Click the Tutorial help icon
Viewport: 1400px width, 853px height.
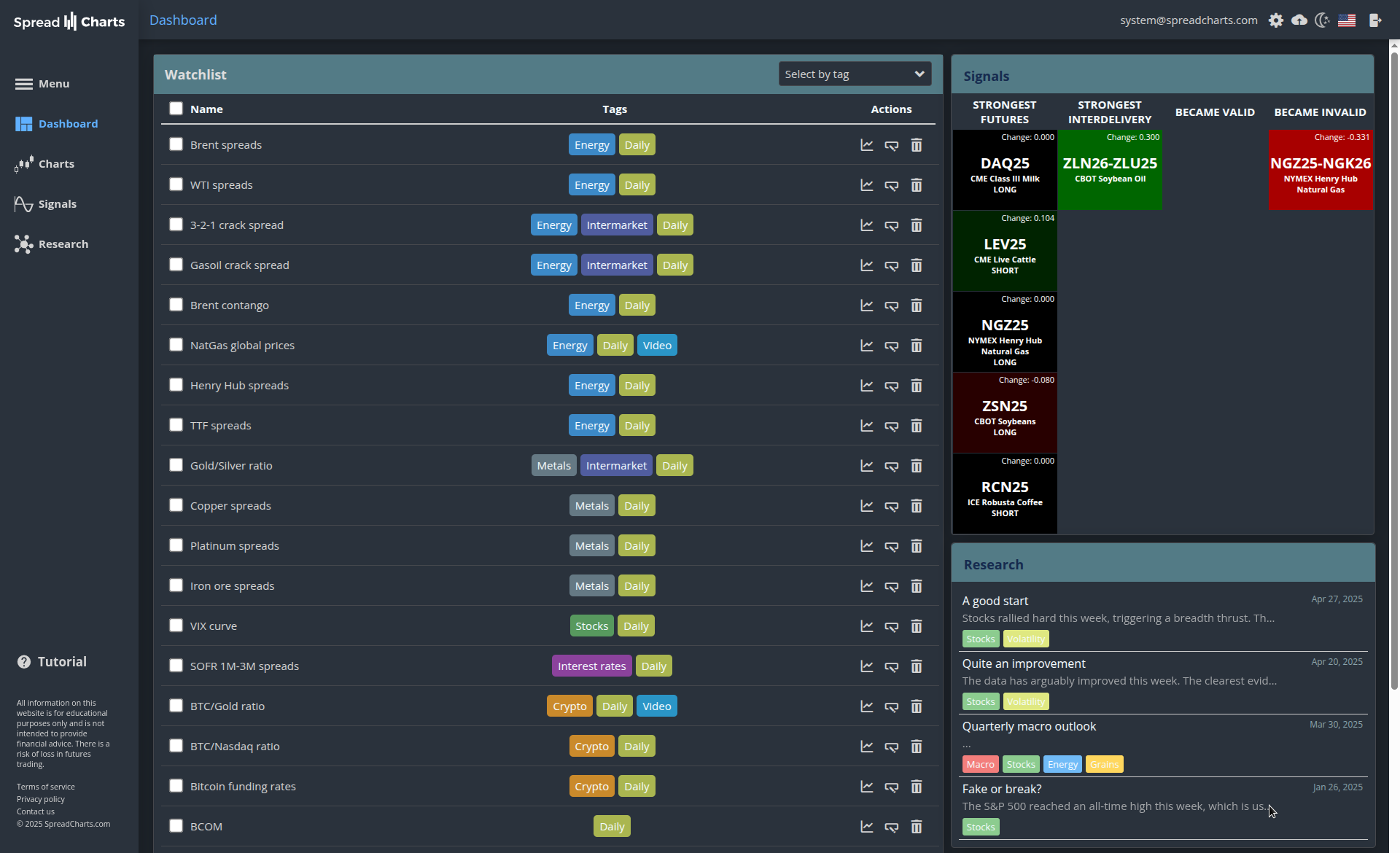click(24, 662)
